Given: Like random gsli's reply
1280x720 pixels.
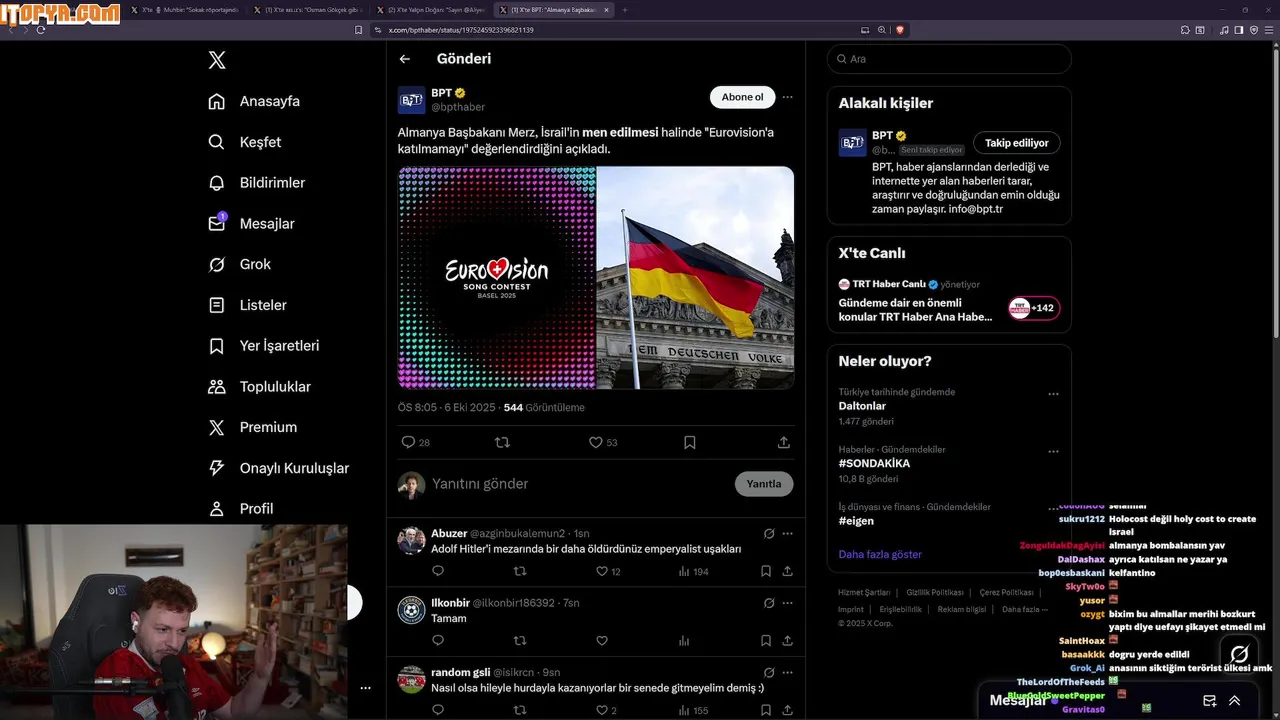Looking at the screenshot, I should click(x=606, y=710).
